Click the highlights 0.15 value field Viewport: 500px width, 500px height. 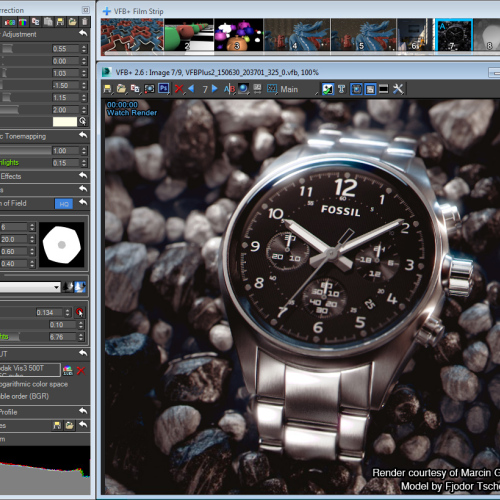pyautogui.click(x=66, y=163)
